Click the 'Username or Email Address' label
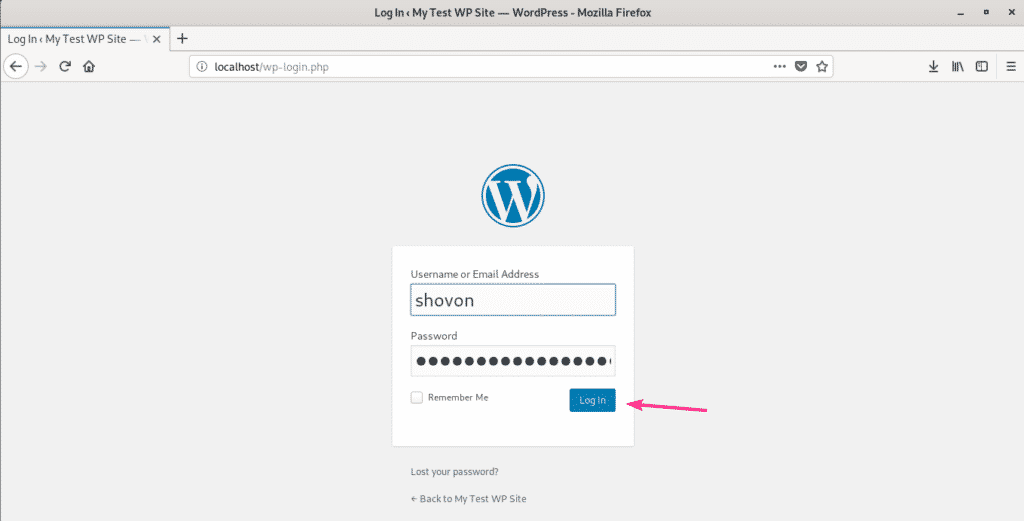 475,274
